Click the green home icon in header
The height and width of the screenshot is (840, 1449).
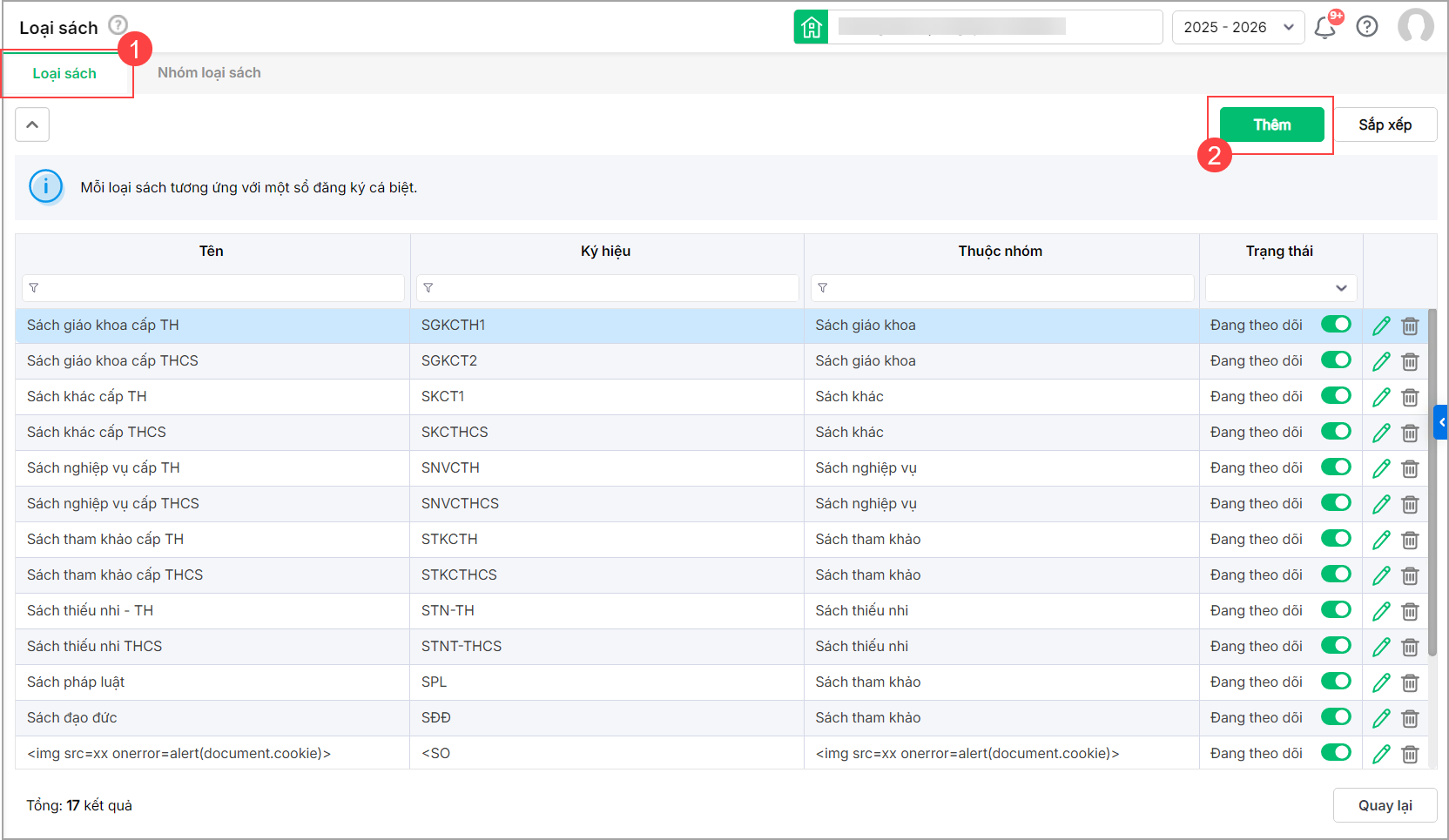[x=811, y=27]
